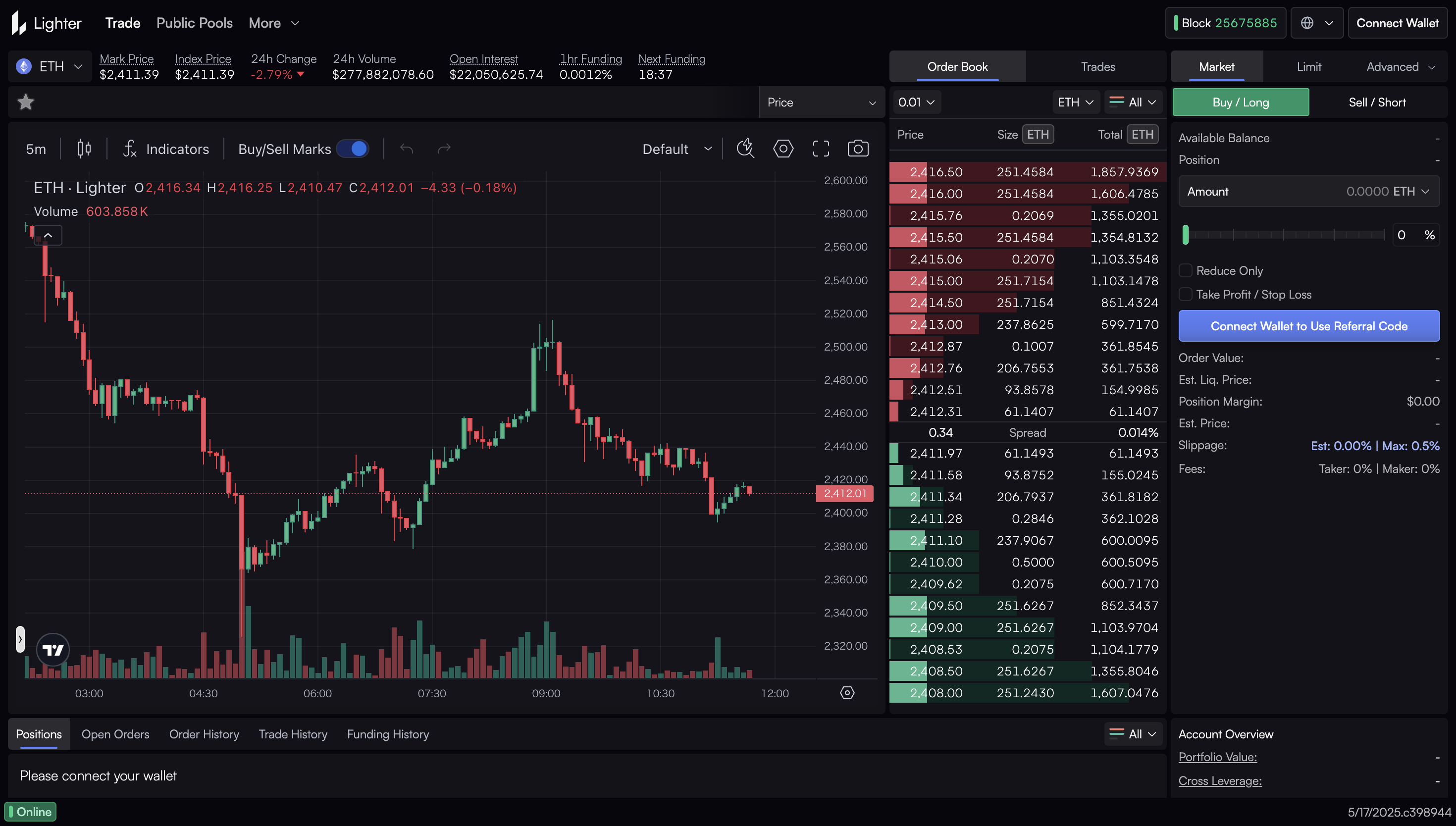Select Sell / Short side

click(x=1377, y=102)
